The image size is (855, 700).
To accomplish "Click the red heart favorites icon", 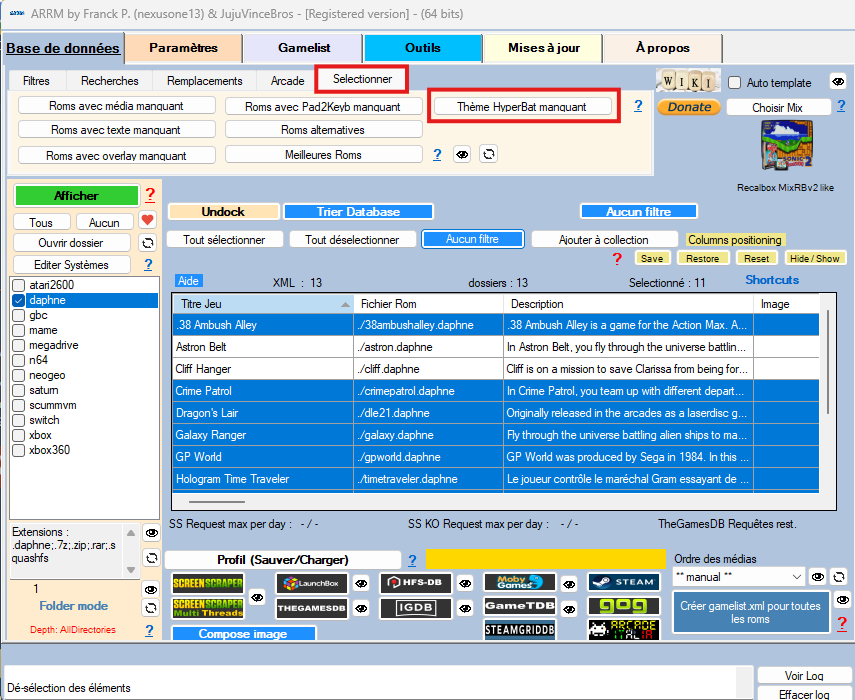I will coord(147,221).
